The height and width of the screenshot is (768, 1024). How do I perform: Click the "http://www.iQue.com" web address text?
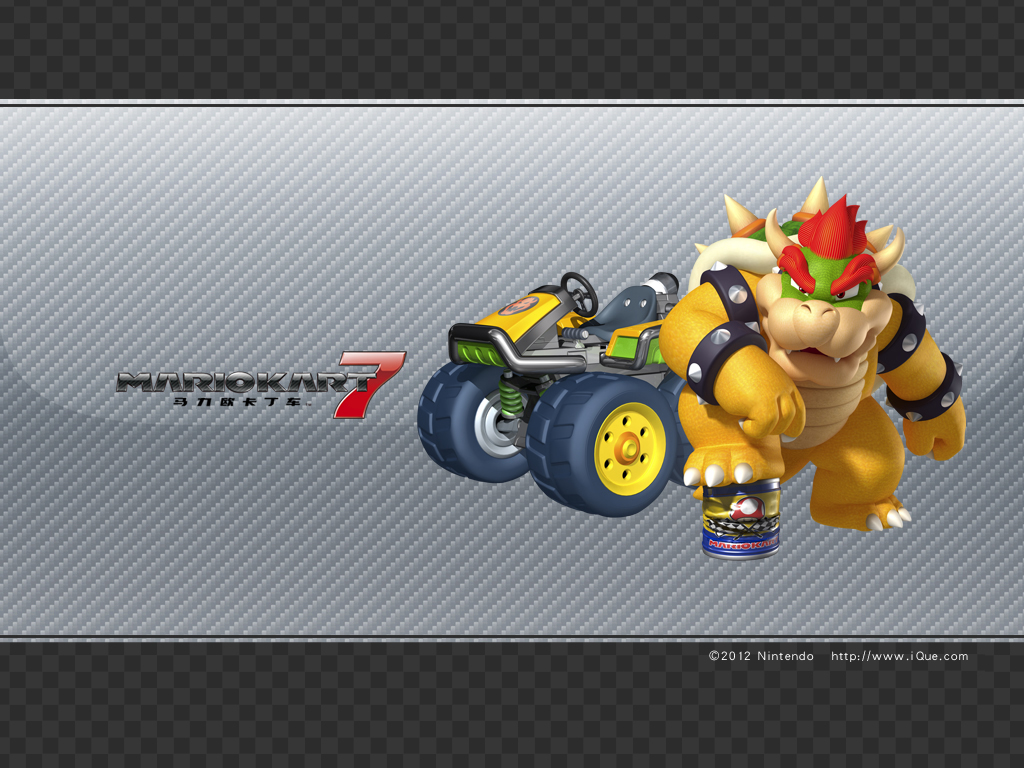[x=899, y=656]
